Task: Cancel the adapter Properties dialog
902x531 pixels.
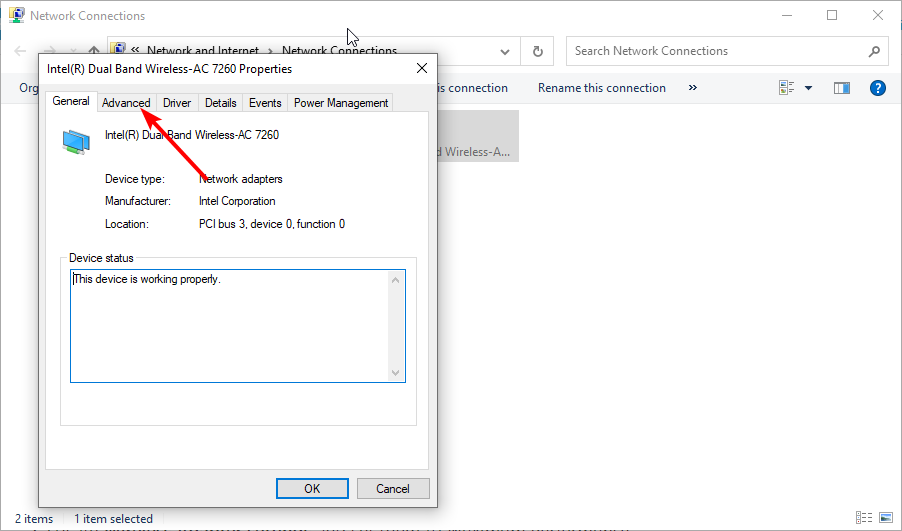Action: tap(392, 489)
